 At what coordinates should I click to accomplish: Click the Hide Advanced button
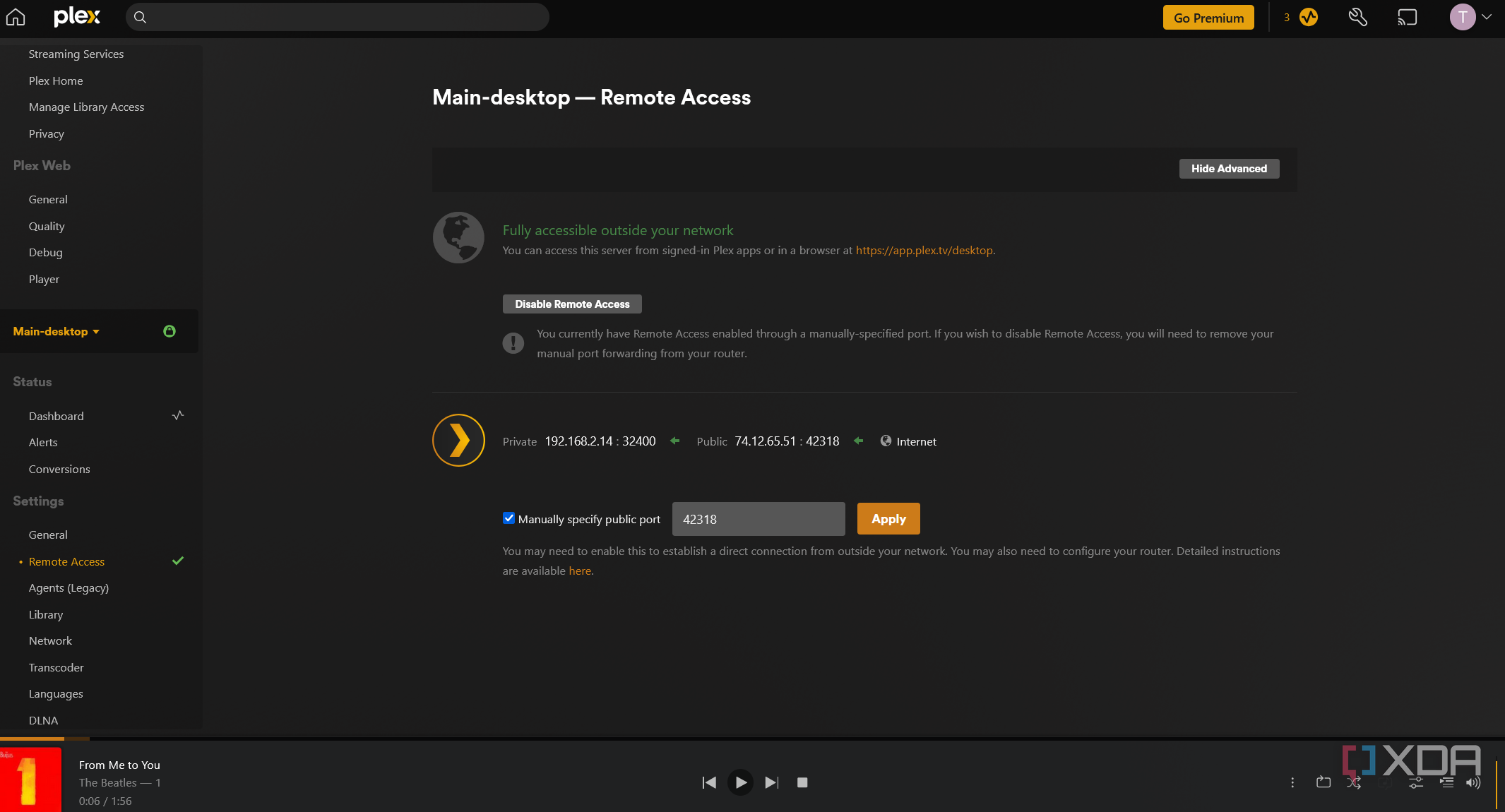[1229, 168]
